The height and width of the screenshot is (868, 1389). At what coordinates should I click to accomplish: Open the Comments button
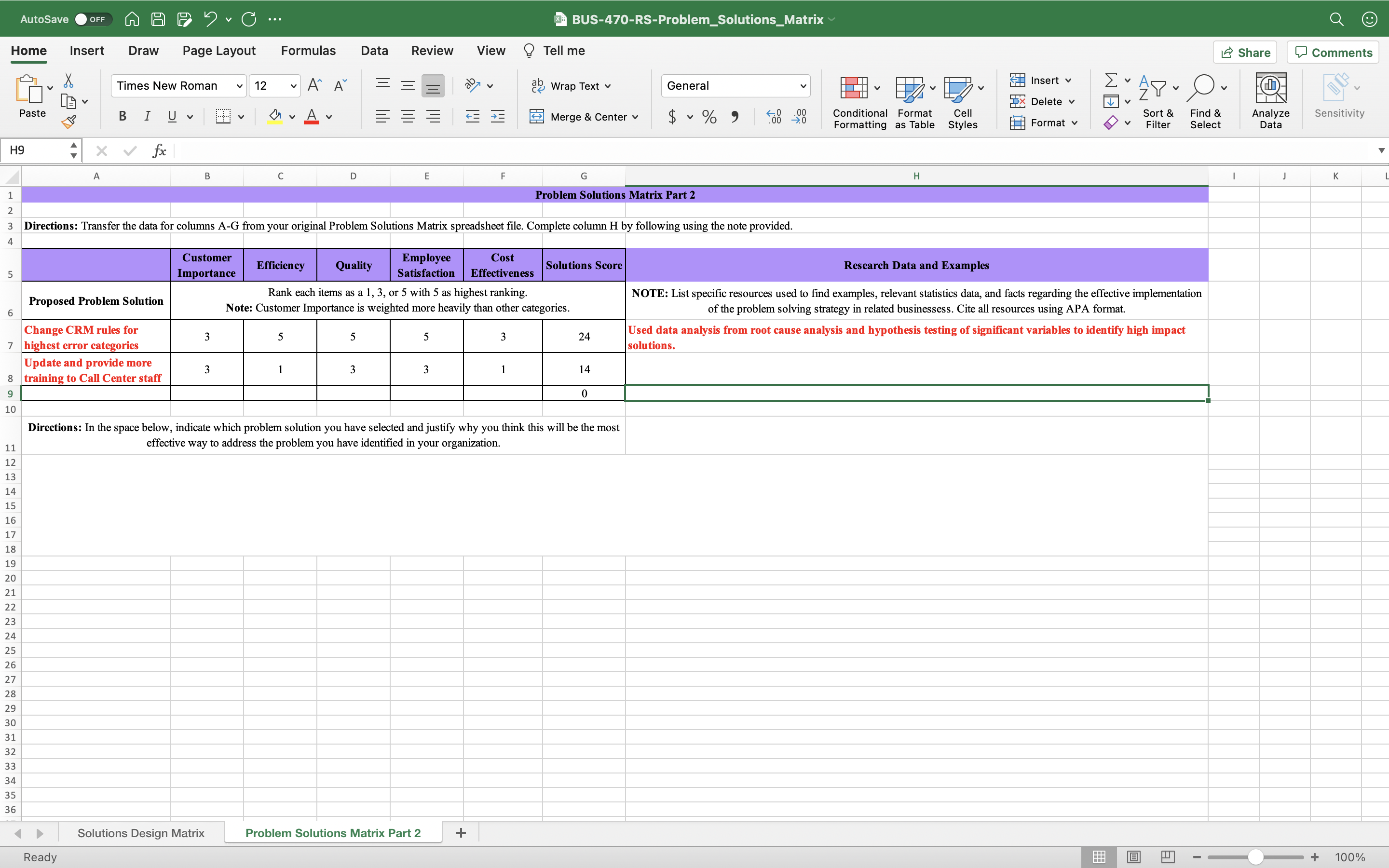coord(1333,52)
